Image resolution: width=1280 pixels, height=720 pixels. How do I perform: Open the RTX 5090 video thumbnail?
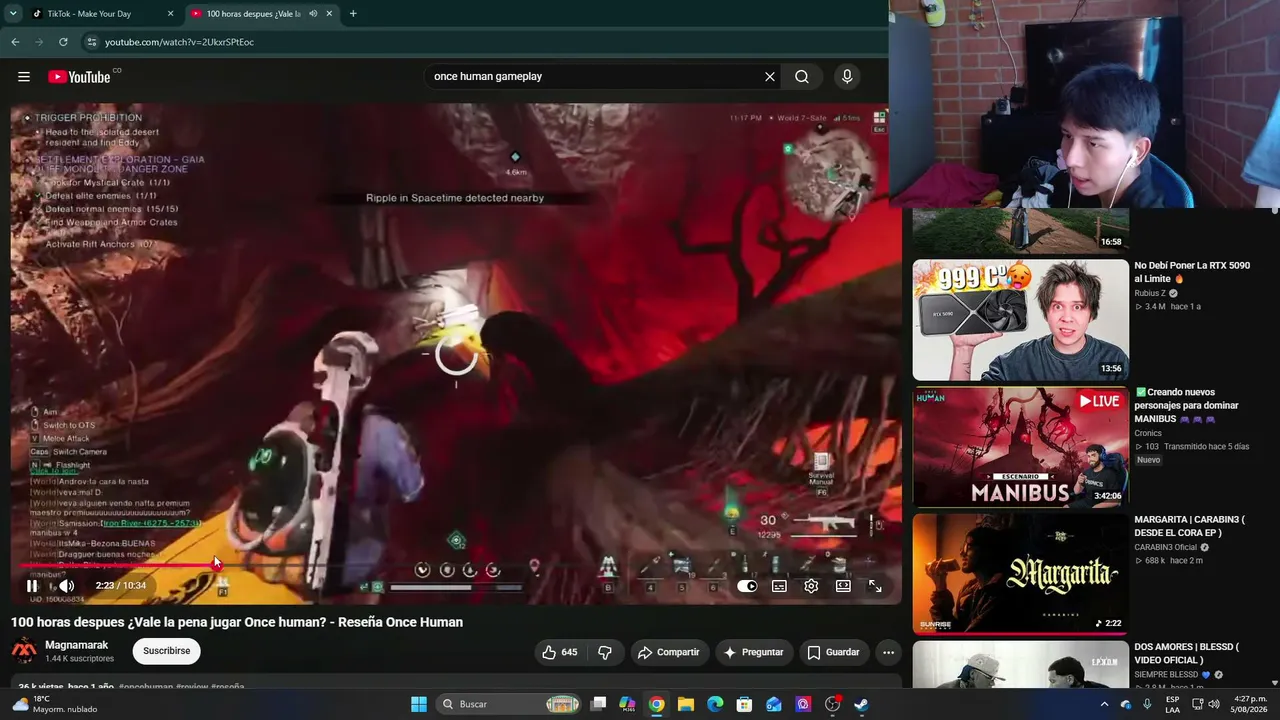(x=1020, y=320)
